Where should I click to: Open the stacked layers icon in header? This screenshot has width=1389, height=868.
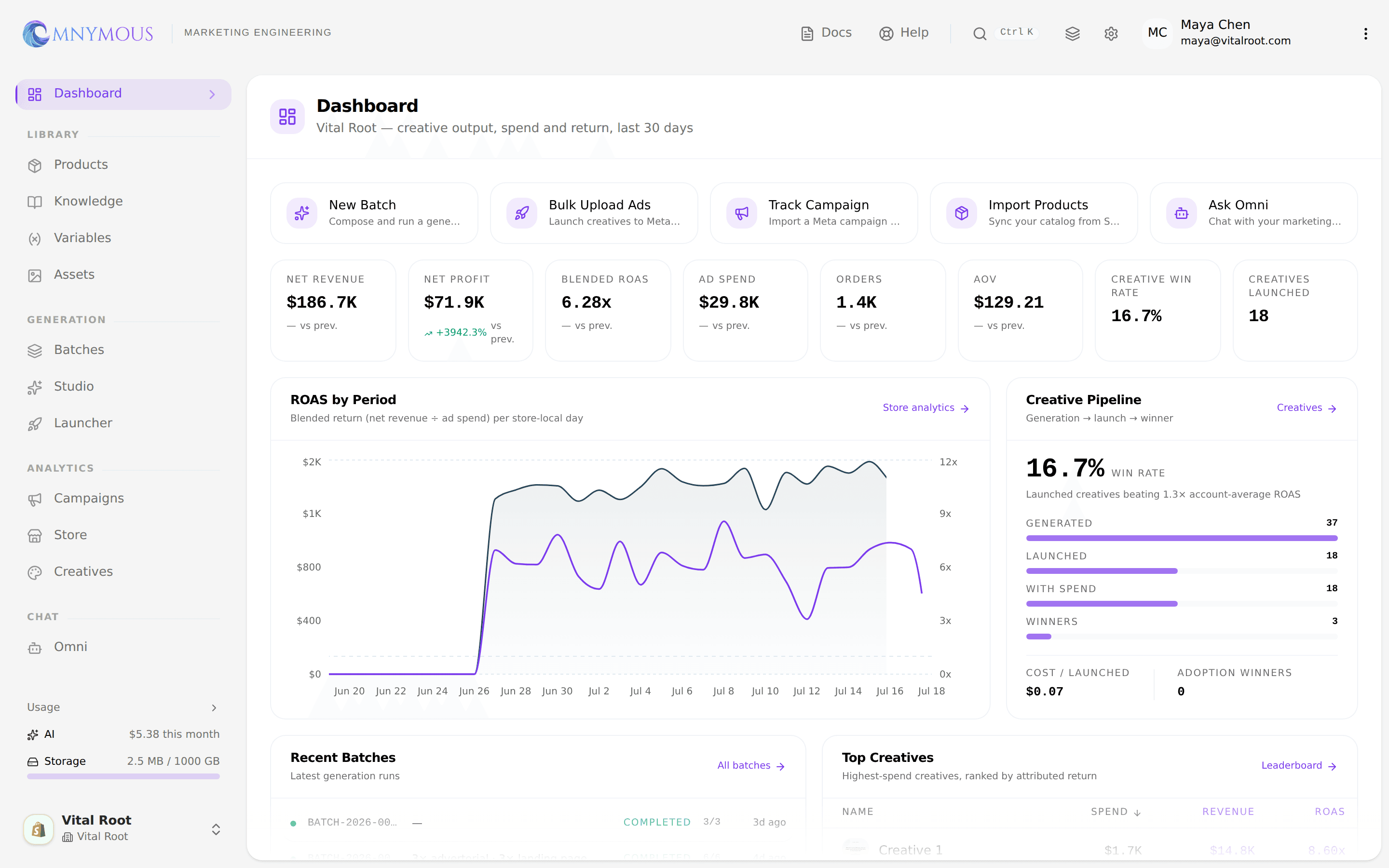(1072, 34)
